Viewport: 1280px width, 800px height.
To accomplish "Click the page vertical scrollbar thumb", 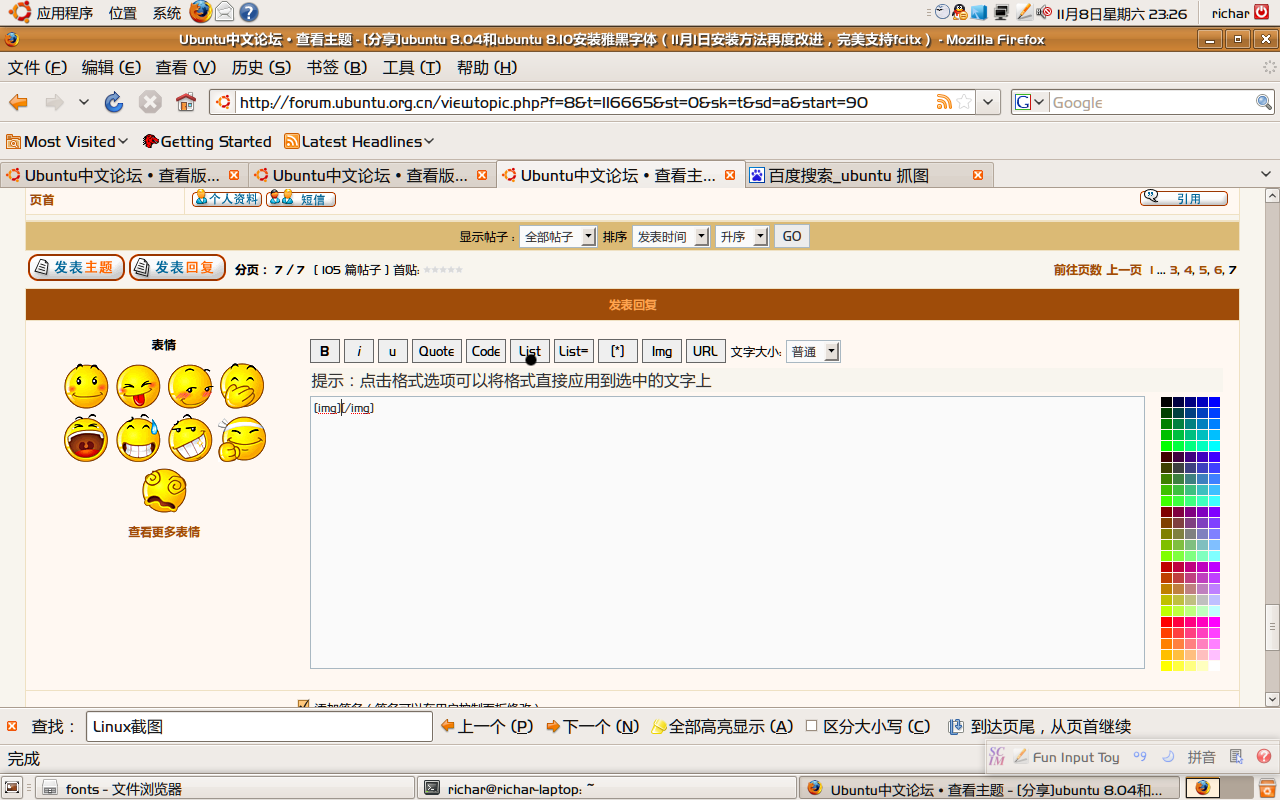I will pyautogui.click(x=1272, y=628).
